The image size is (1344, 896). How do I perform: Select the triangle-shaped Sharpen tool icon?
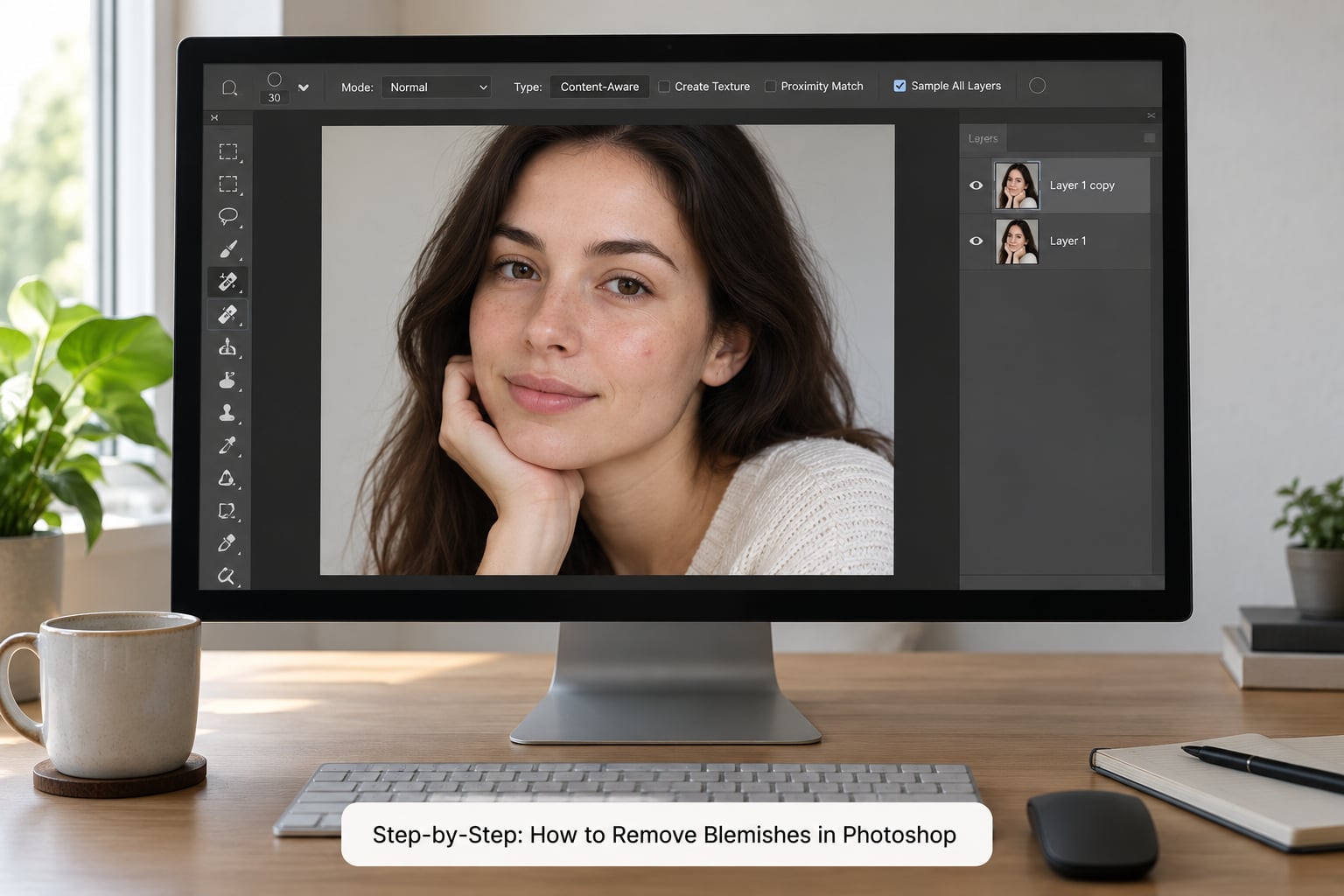click(227, 478)
